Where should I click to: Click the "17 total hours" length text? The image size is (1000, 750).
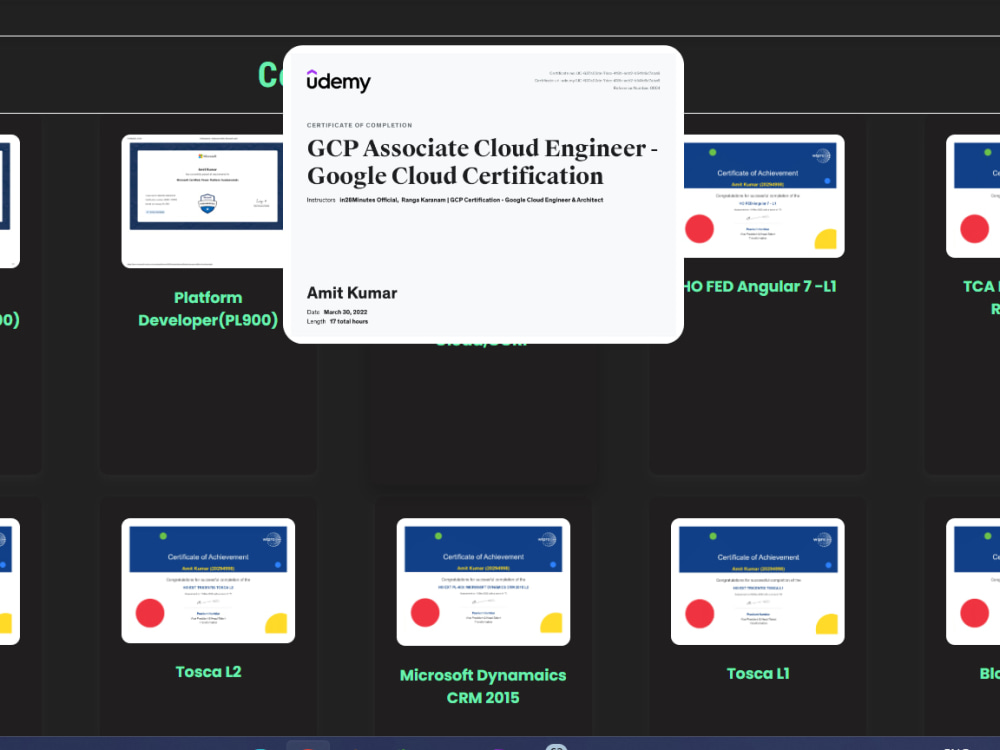tap(349, 321)
